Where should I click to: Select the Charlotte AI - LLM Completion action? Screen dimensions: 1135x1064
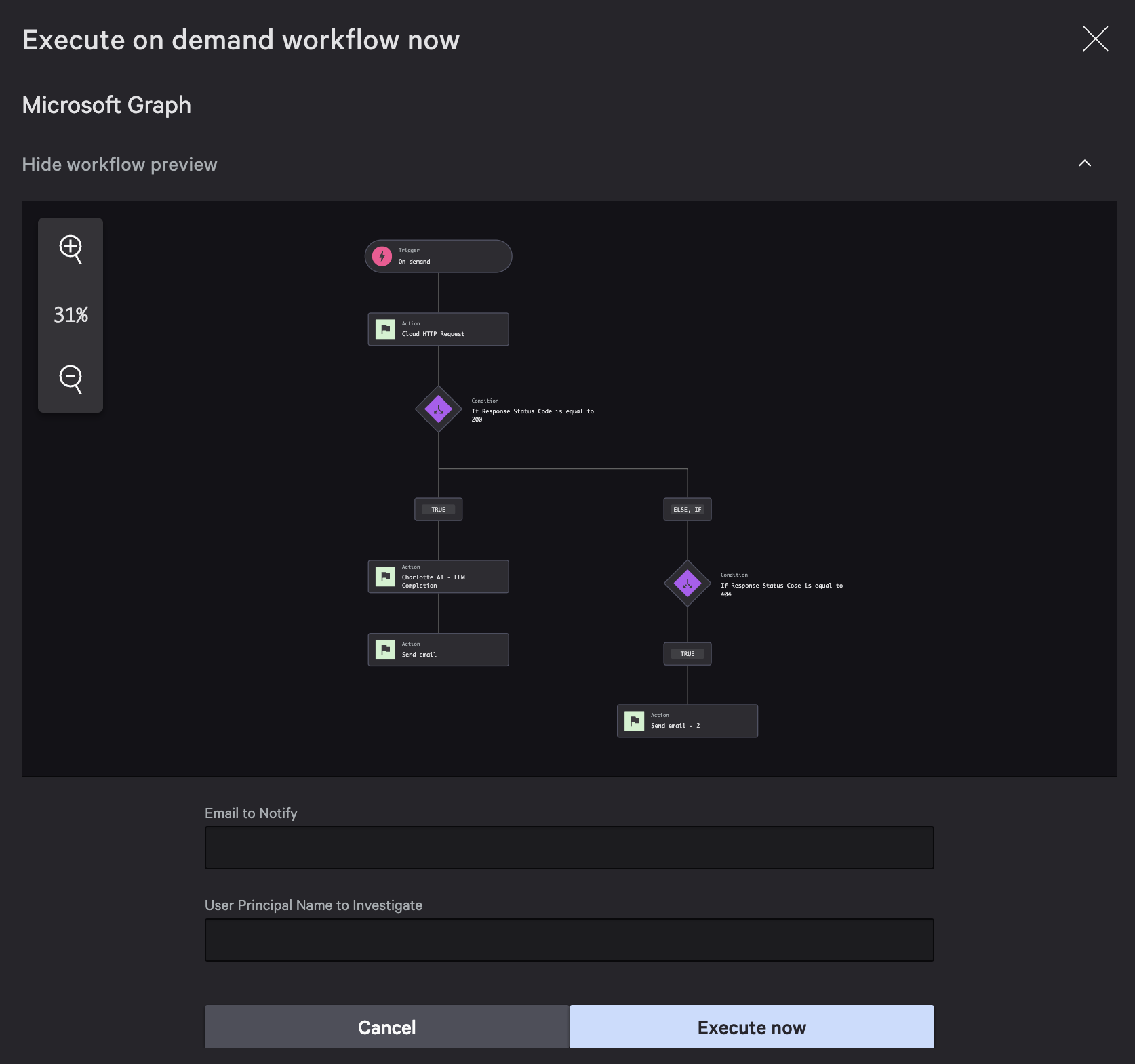coord(438,577)
